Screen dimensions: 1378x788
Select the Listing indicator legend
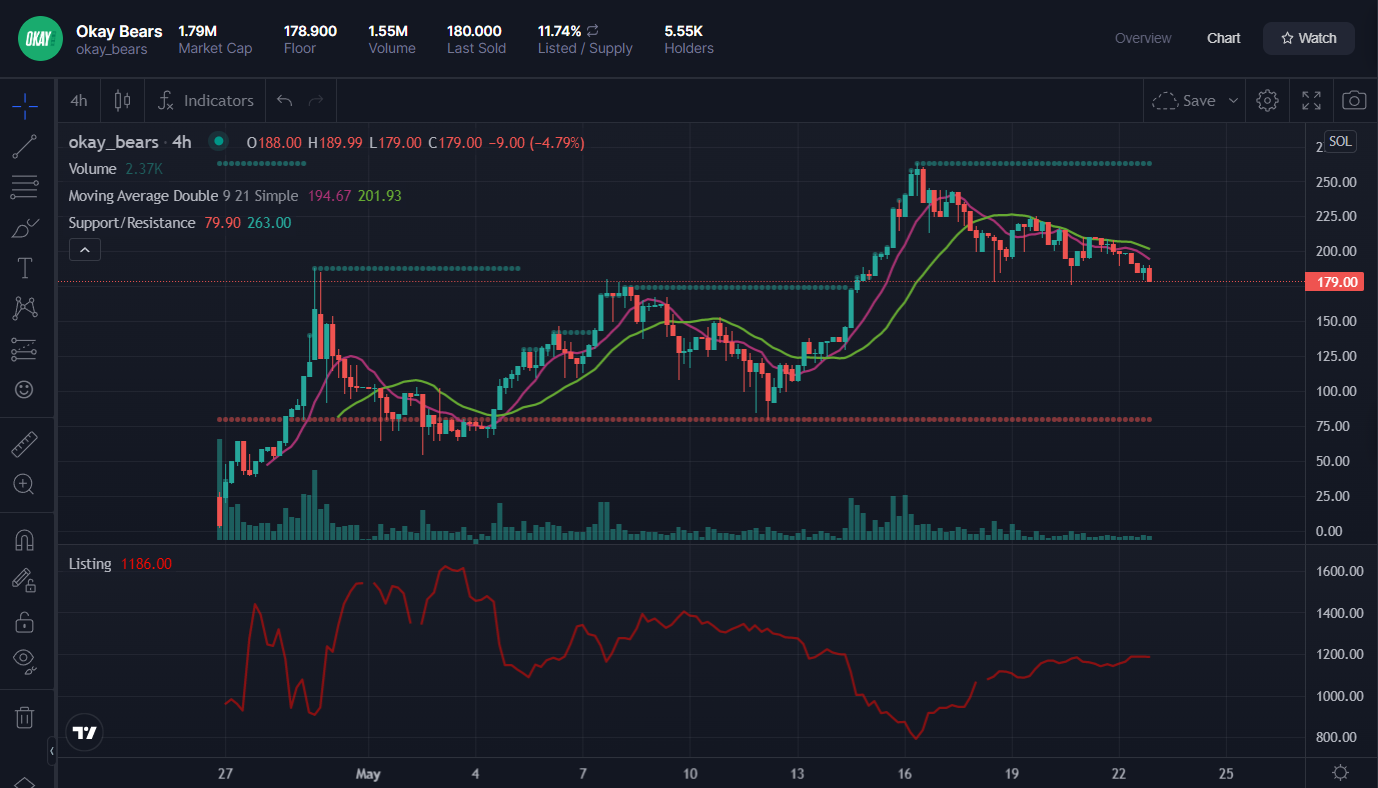point(90,564)
